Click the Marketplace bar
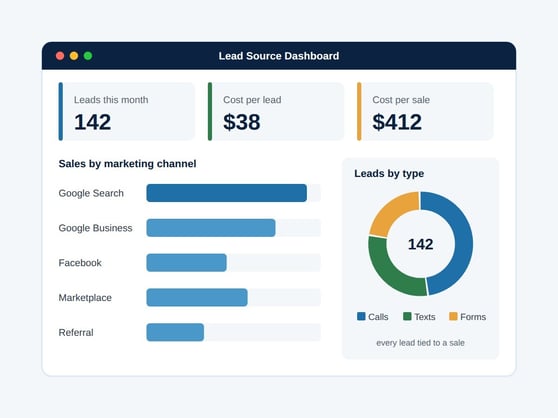The image size is (558, 418). 197,297
